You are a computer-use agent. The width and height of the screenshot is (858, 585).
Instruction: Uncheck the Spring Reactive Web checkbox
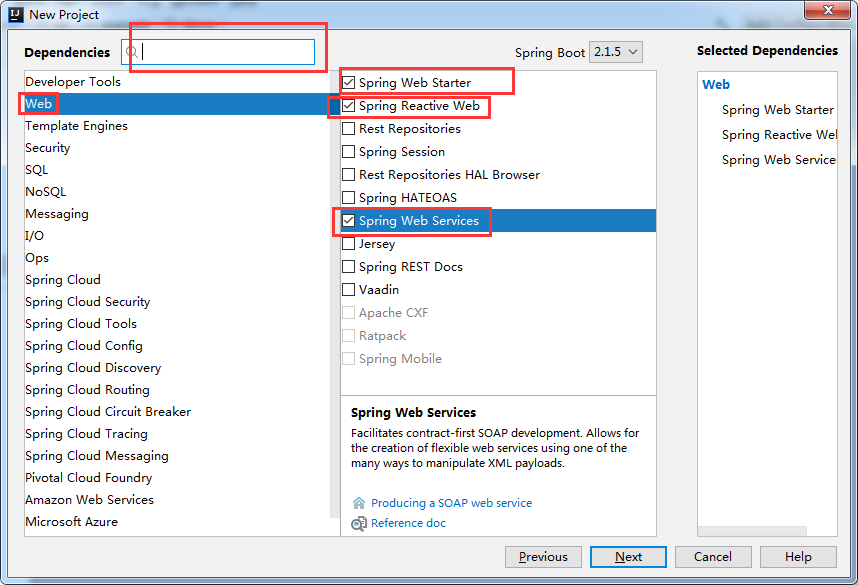[349, 106]
